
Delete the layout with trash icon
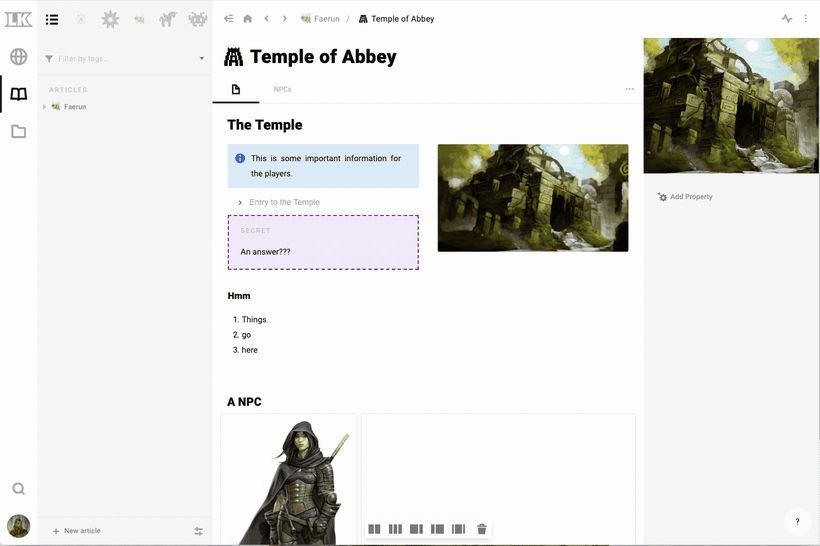[482, 529]
